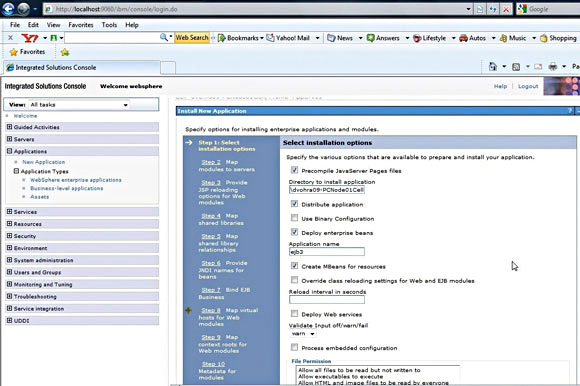Click the Read Mail icon in command bar

538,67
